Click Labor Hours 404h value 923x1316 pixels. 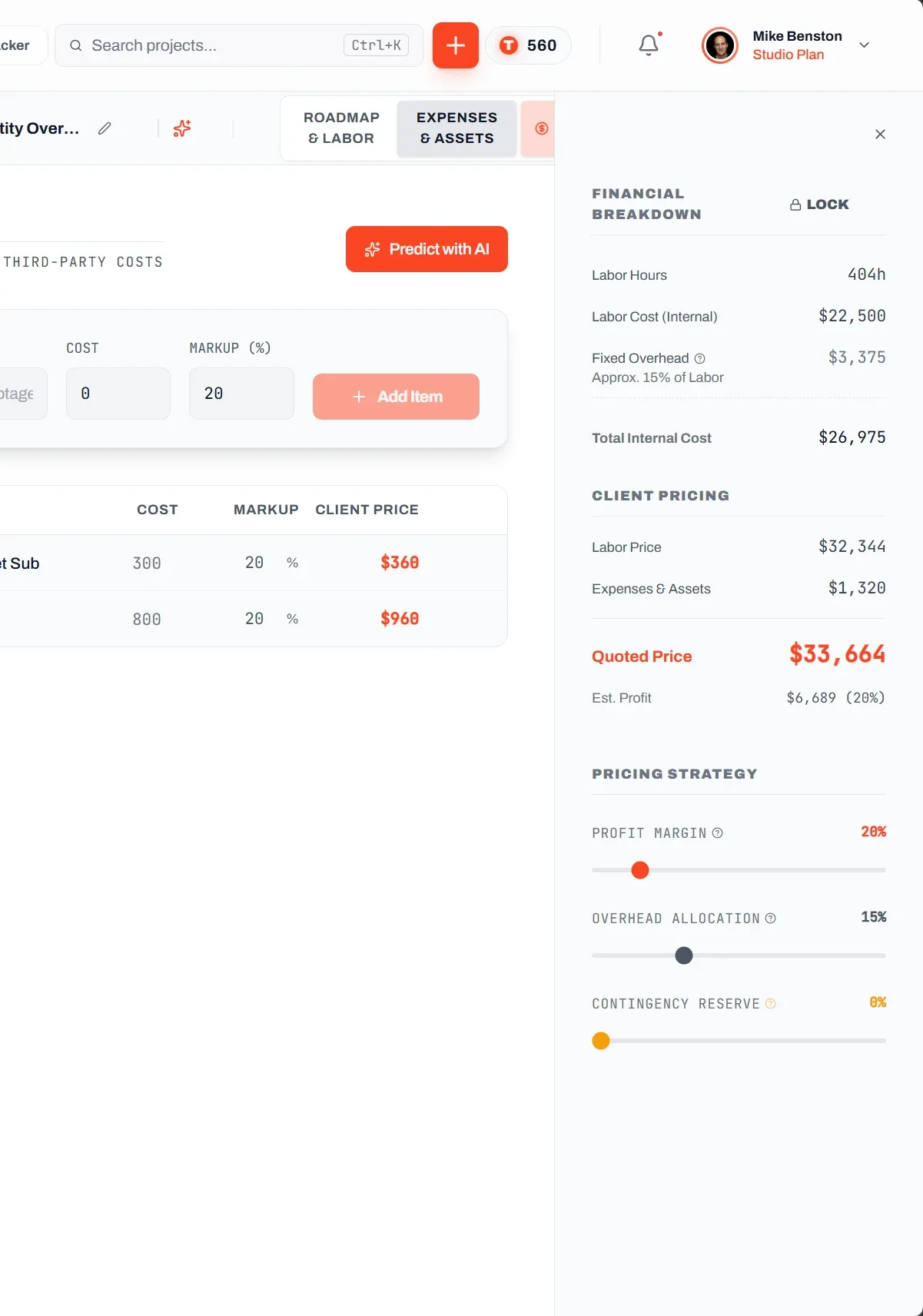[866, 274]
